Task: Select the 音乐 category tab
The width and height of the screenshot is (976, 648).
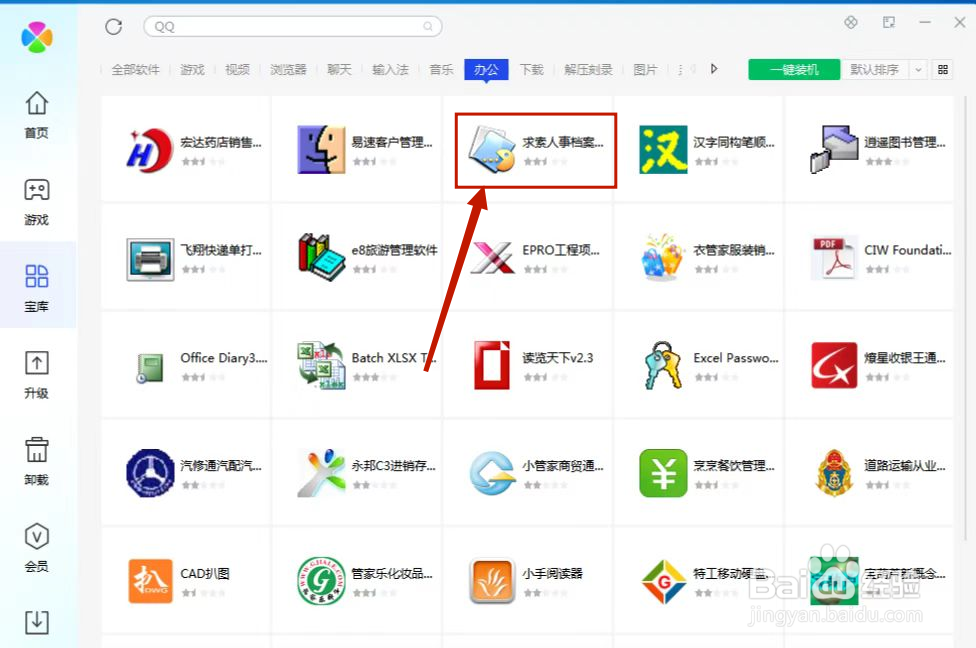Action: tap(441, 69)
